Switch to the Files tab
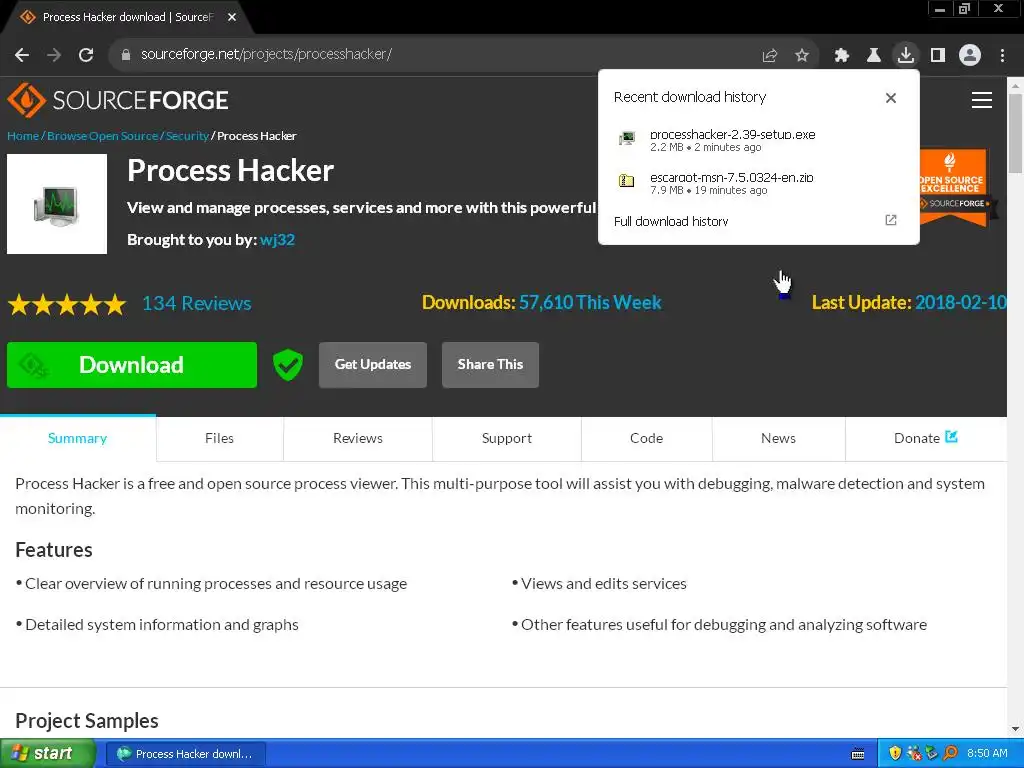This screenshot has height=768, width=1024. click(x=219, y=438)
